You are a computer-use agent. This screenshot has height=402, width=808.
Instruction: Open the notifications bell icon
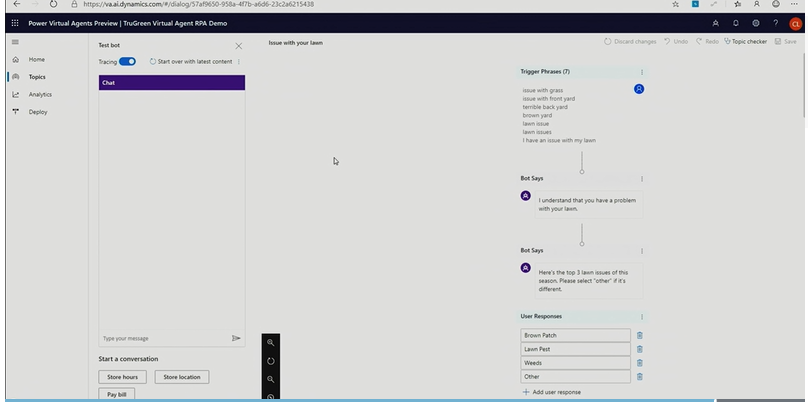point(736,22)
